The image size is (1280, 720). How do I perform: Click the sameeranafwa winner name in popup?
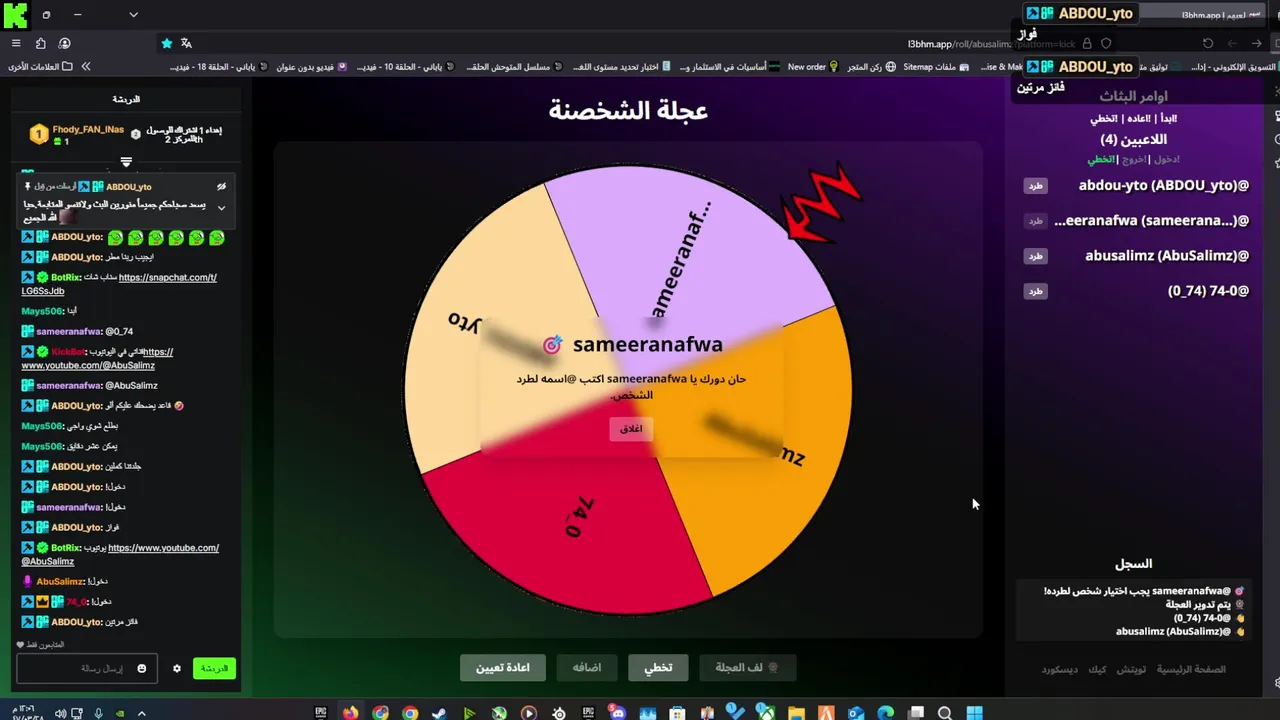pos(647,344)
